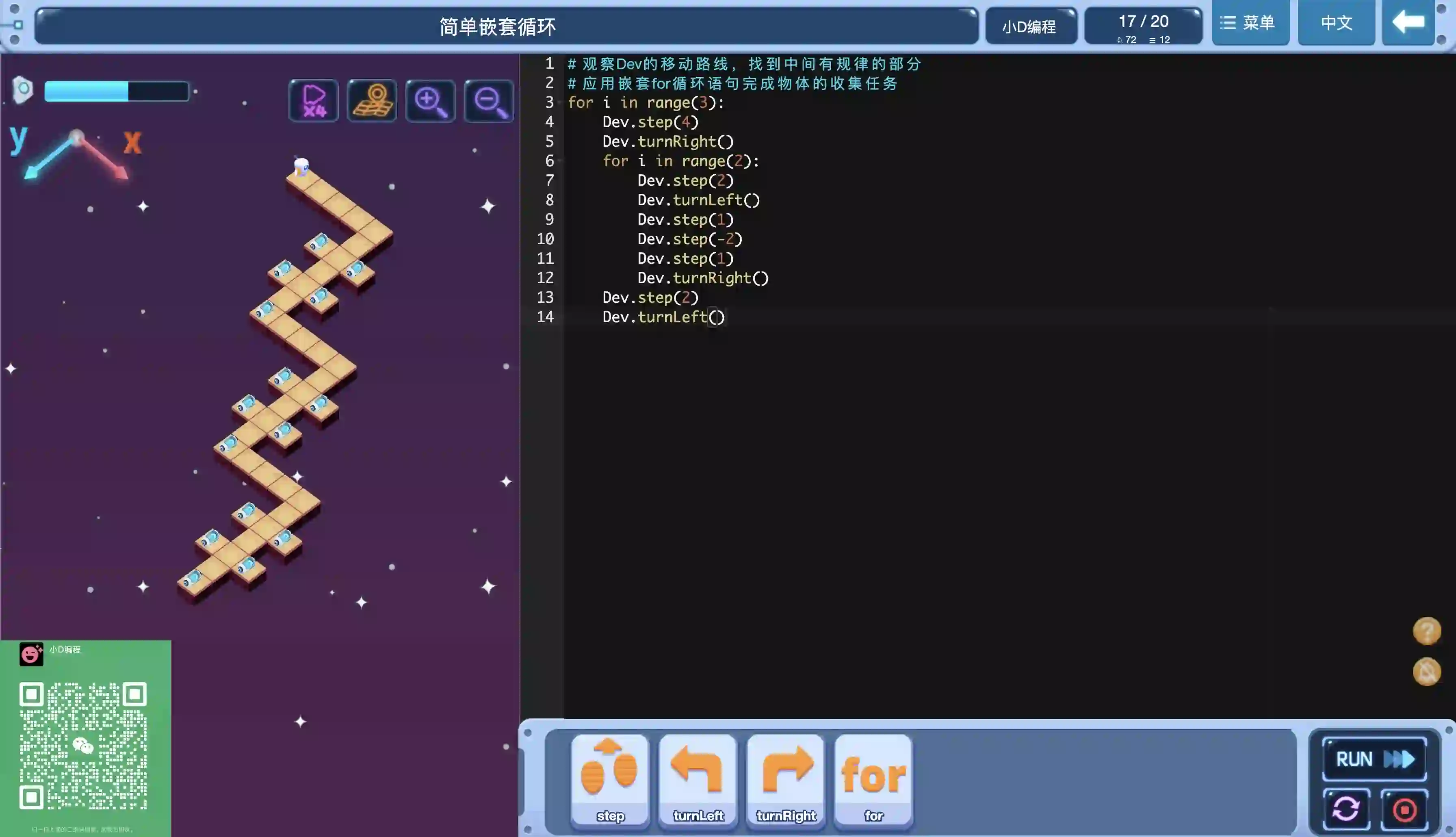
Task: Open the 菜单 menu
Action: point(1250,23)
